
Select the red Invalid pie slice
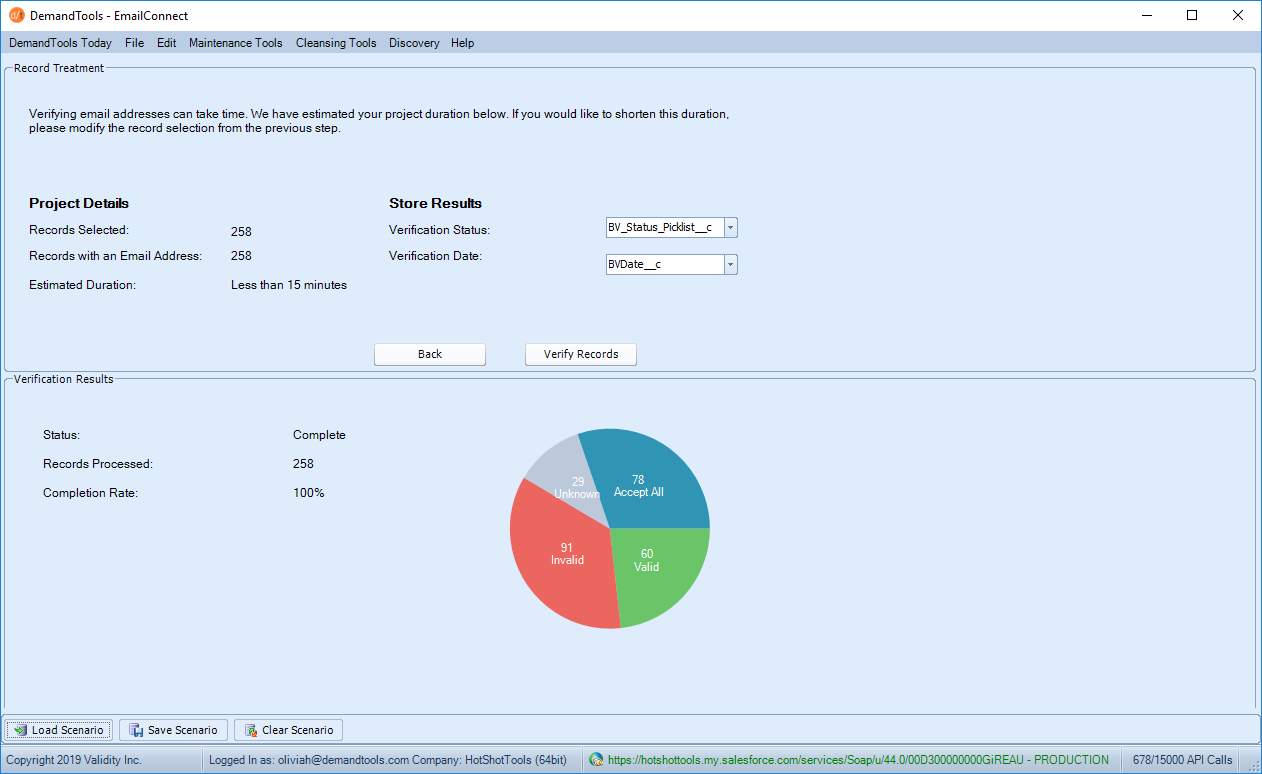[x=565, y=555]
